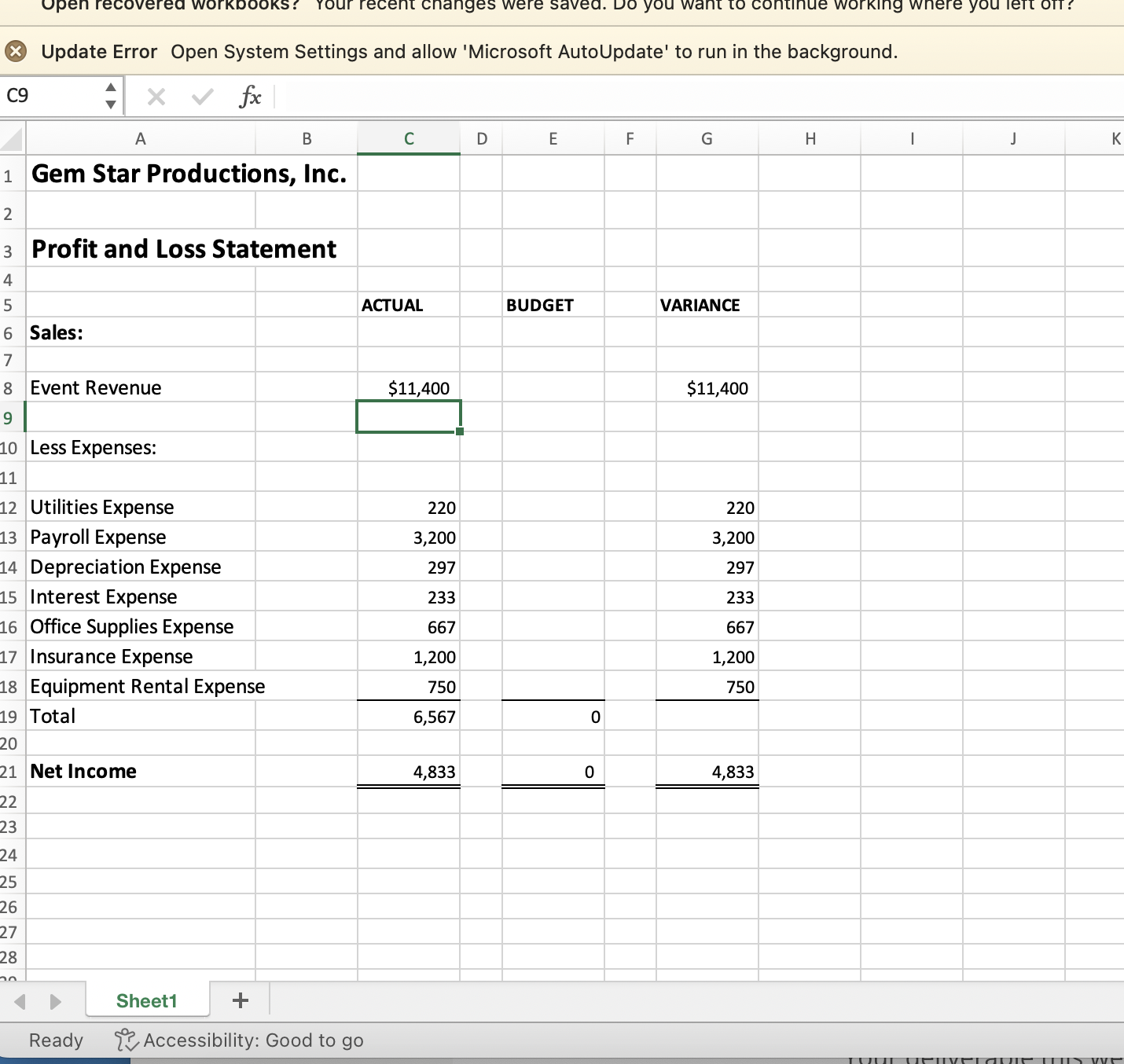Open the insert function fx button

(250, 97)
